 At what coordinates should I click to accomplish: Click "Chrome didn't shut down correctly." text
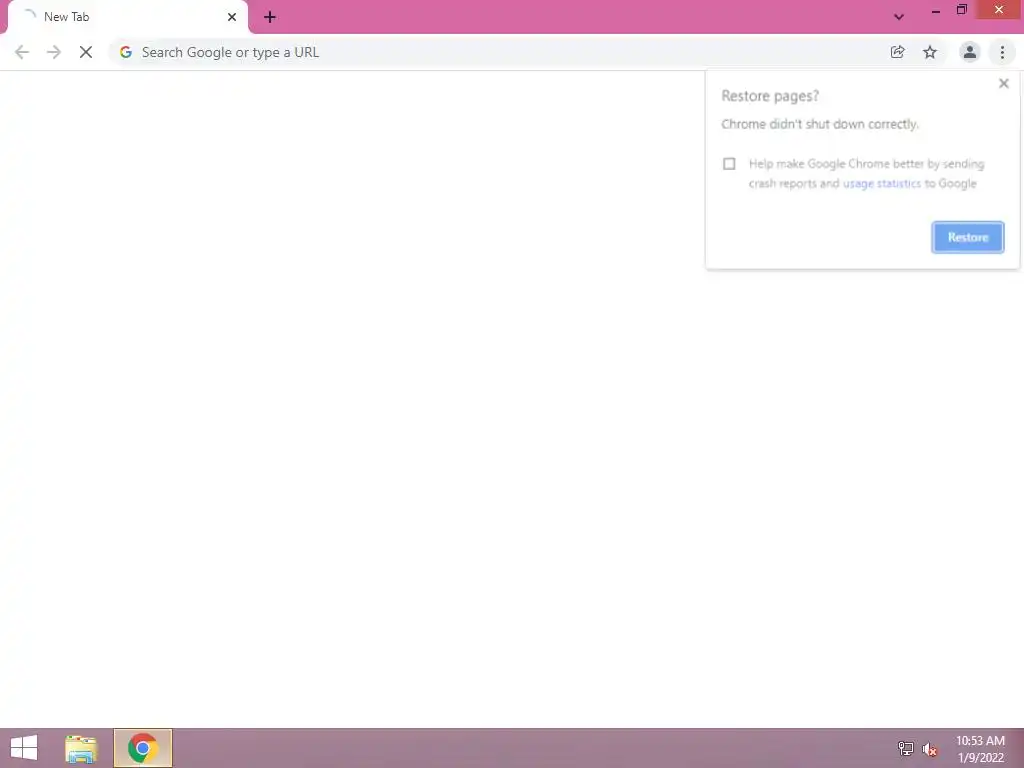[820, 124]
